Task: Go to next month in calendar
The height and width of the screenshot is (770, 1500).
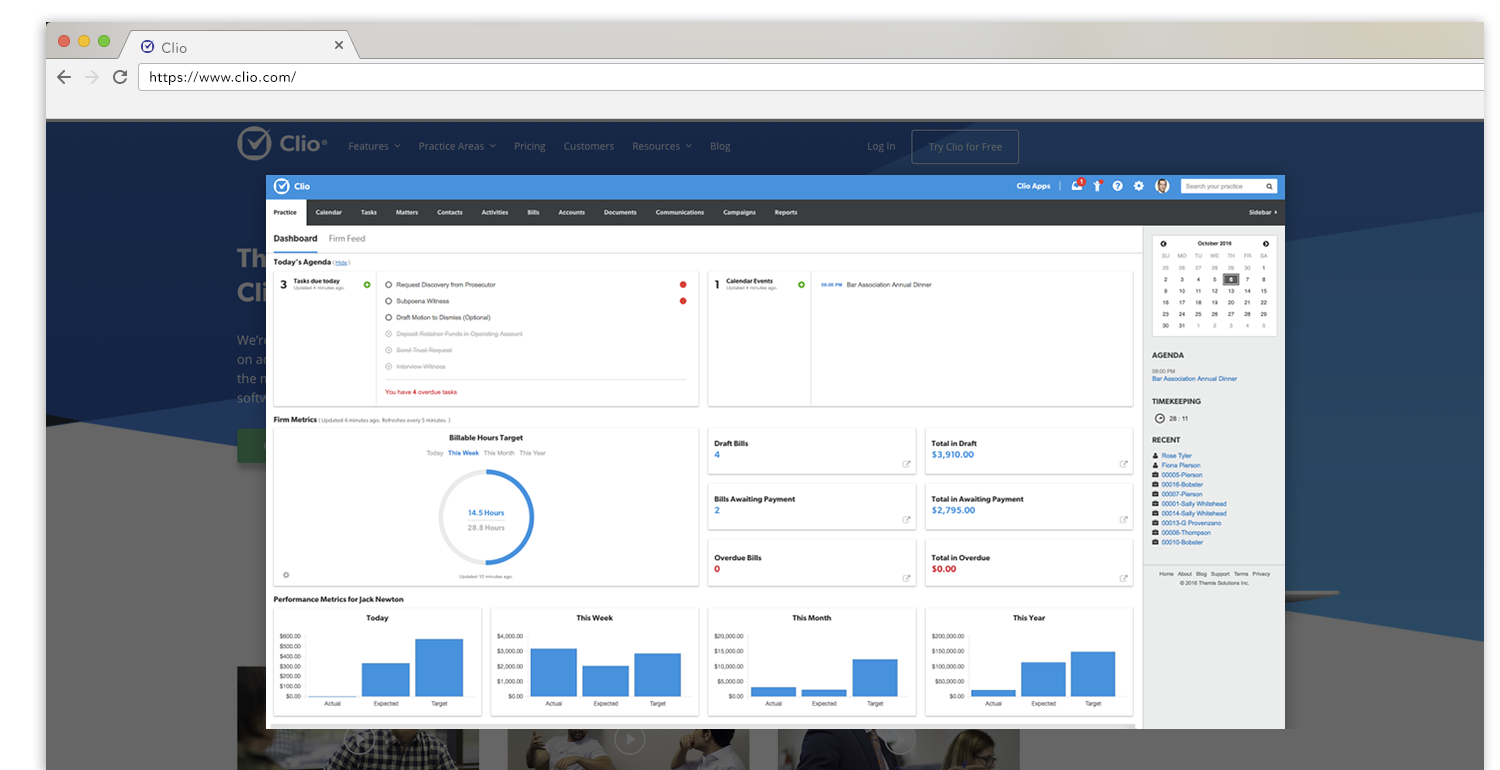Action: click(x=1265, y=243)
